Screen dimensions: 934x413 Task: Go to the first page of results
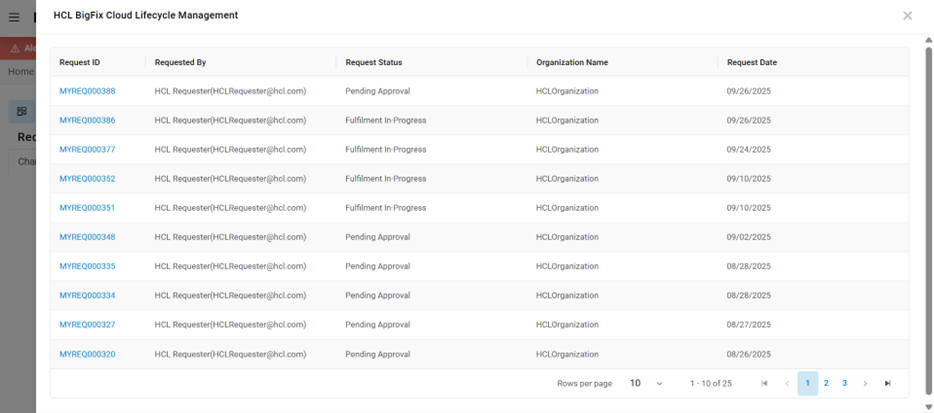pyautogui.click(x=764, y=383)
